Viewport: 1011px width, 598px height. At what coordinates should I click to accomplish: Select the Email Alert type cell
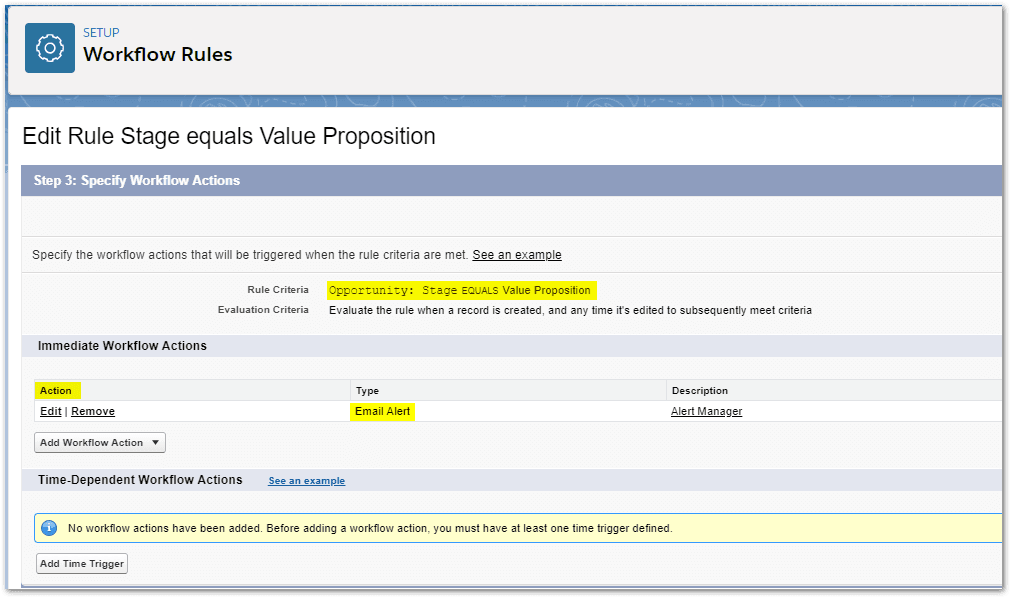[383, 411]
